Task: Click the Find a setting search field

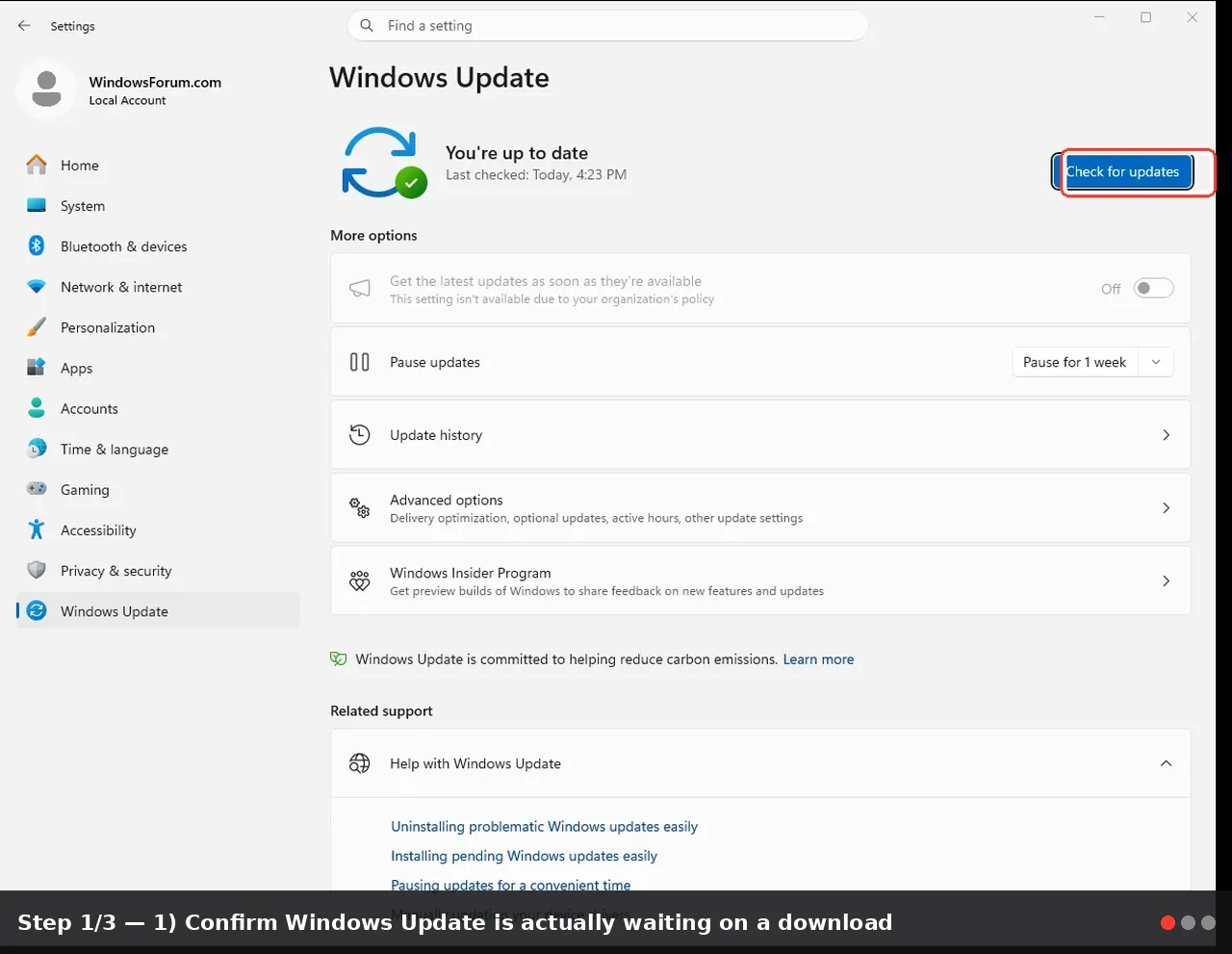Action: pos(607,26)
